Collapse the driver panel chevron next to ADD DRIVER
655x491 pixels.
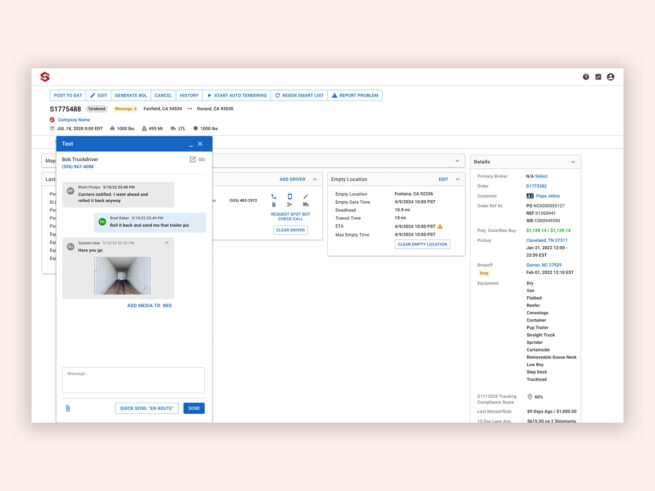(x=315, y=179)
